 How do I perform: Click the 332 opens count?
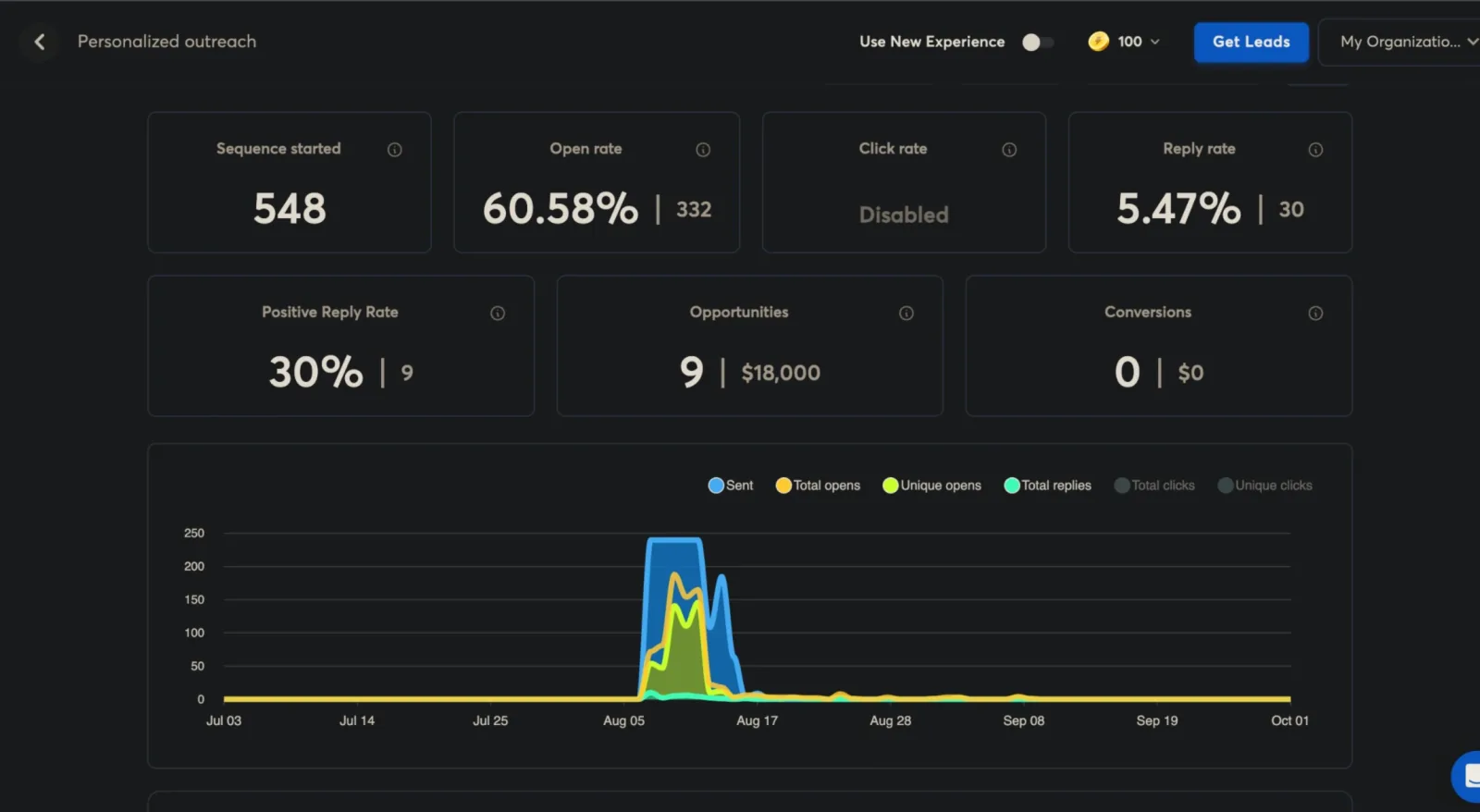point(694,210)
